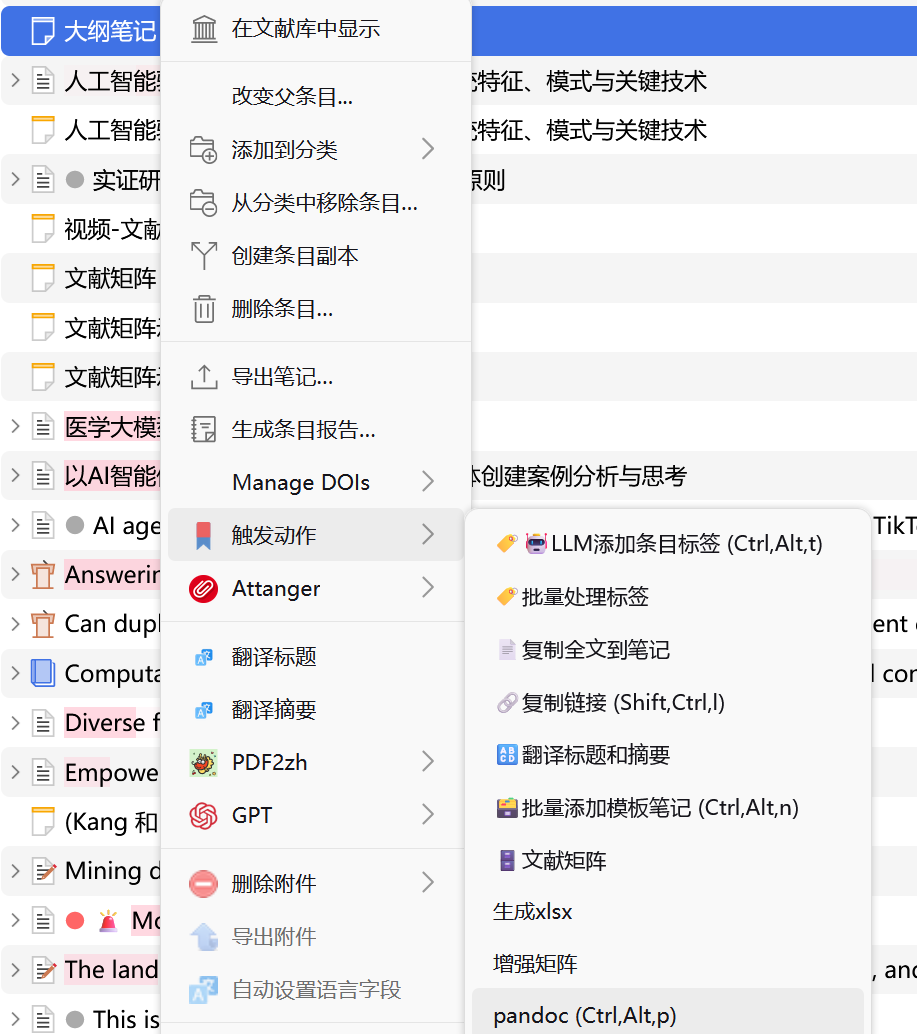
Task: Click the red Attanger paperclip icon
Action: pyautogui.click(x=204, y=588)
